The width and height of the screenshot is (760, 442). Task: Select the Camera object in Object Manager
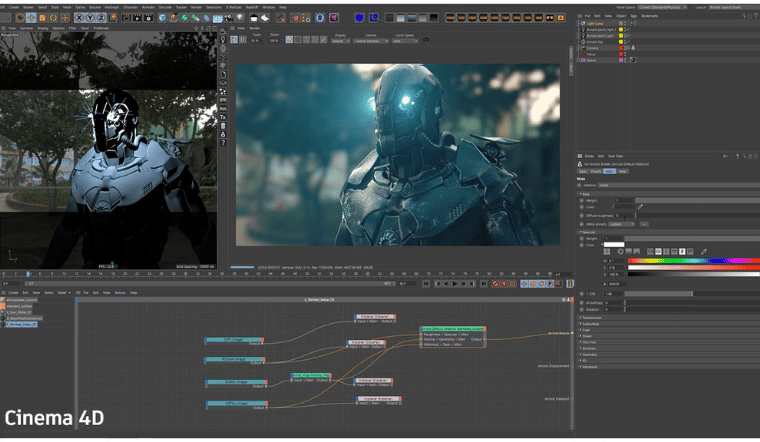592,48
